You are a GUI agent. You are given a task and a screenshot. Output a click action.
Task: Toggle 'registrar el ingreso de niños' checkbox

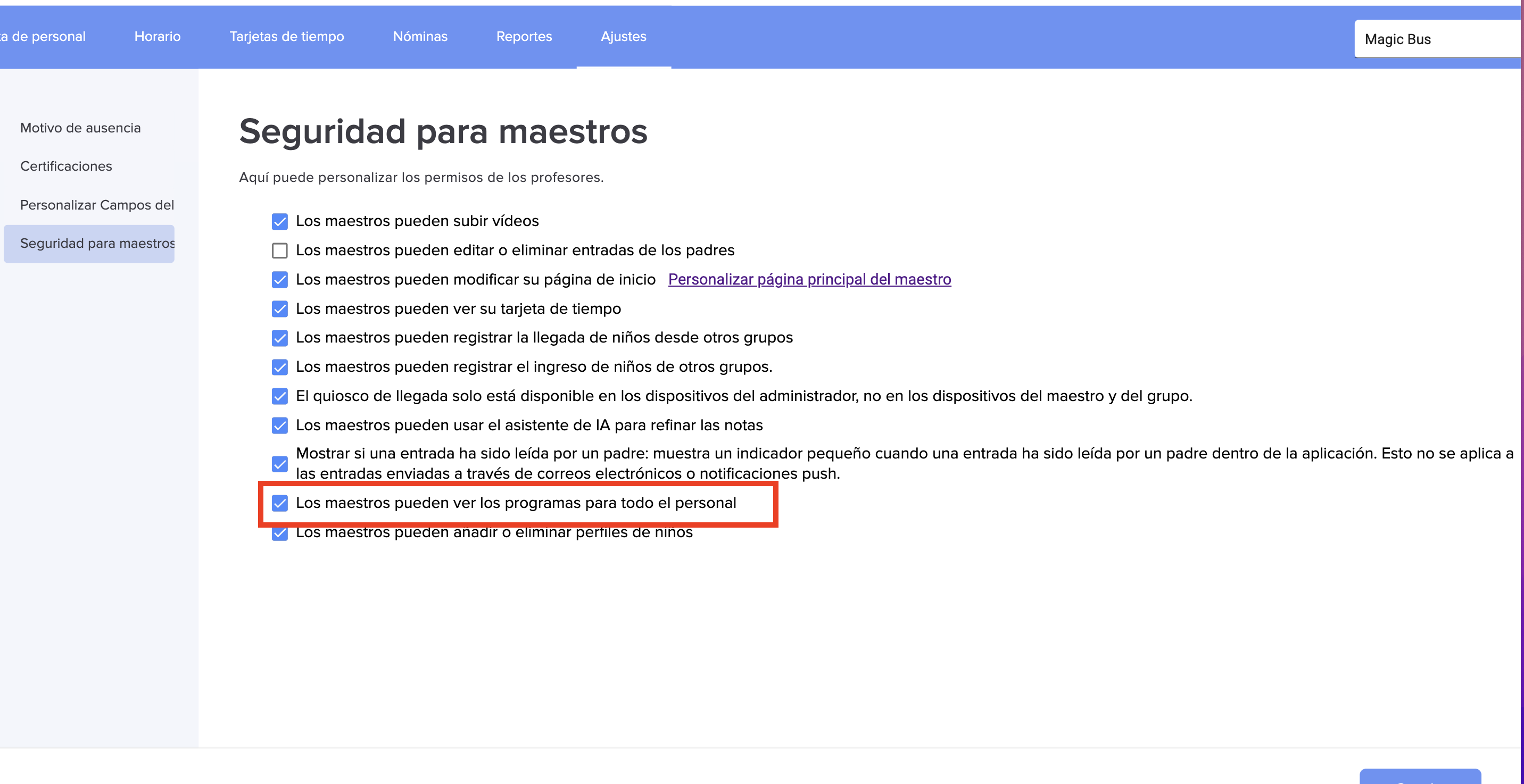pos(280,367)
